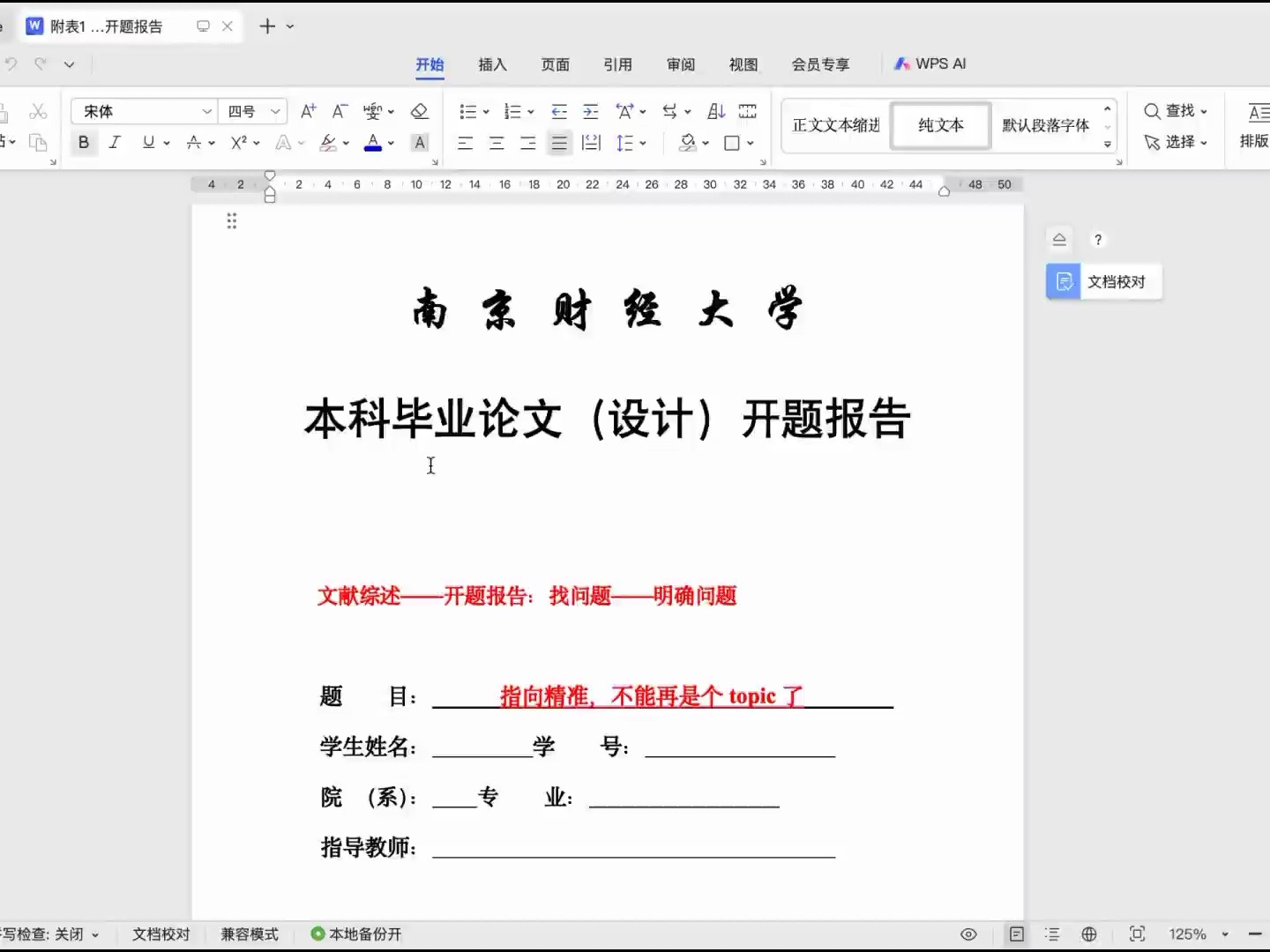Expand the quick access toolbar chevron
Image resolution: width=1270 pixels, height=952 pixels.
tap(70, 64)
